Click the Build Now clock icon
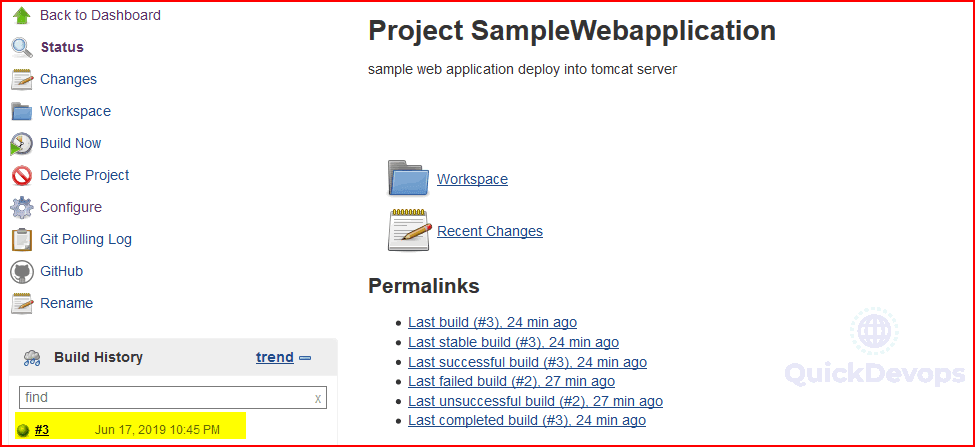 22,144
